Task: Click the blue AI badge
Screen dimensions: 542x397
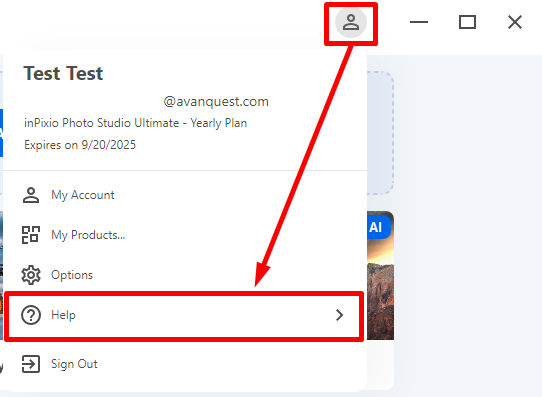Action: 379,227
